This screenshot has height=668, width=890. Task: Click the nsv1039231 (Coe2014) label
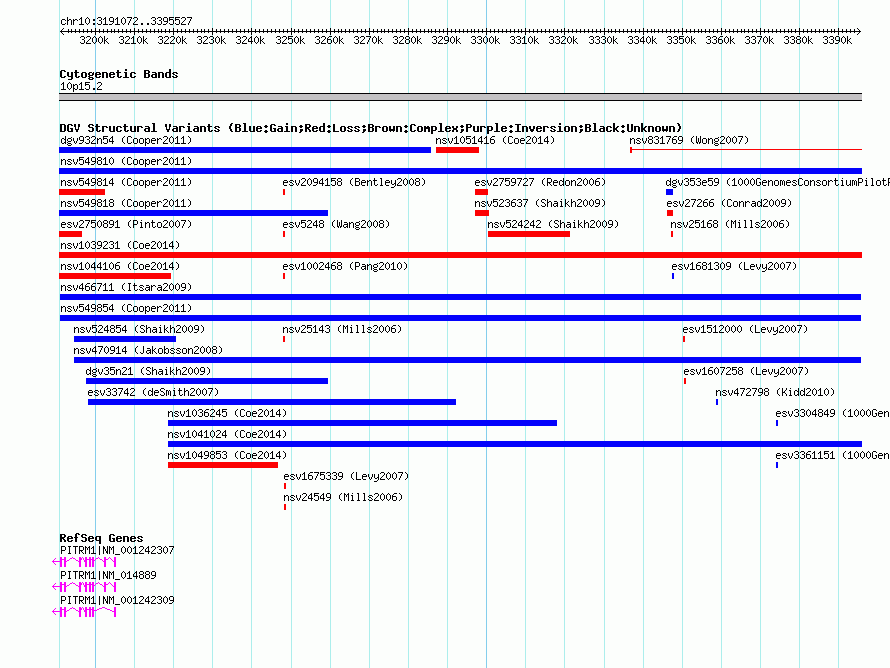click(x=120, y=245)
